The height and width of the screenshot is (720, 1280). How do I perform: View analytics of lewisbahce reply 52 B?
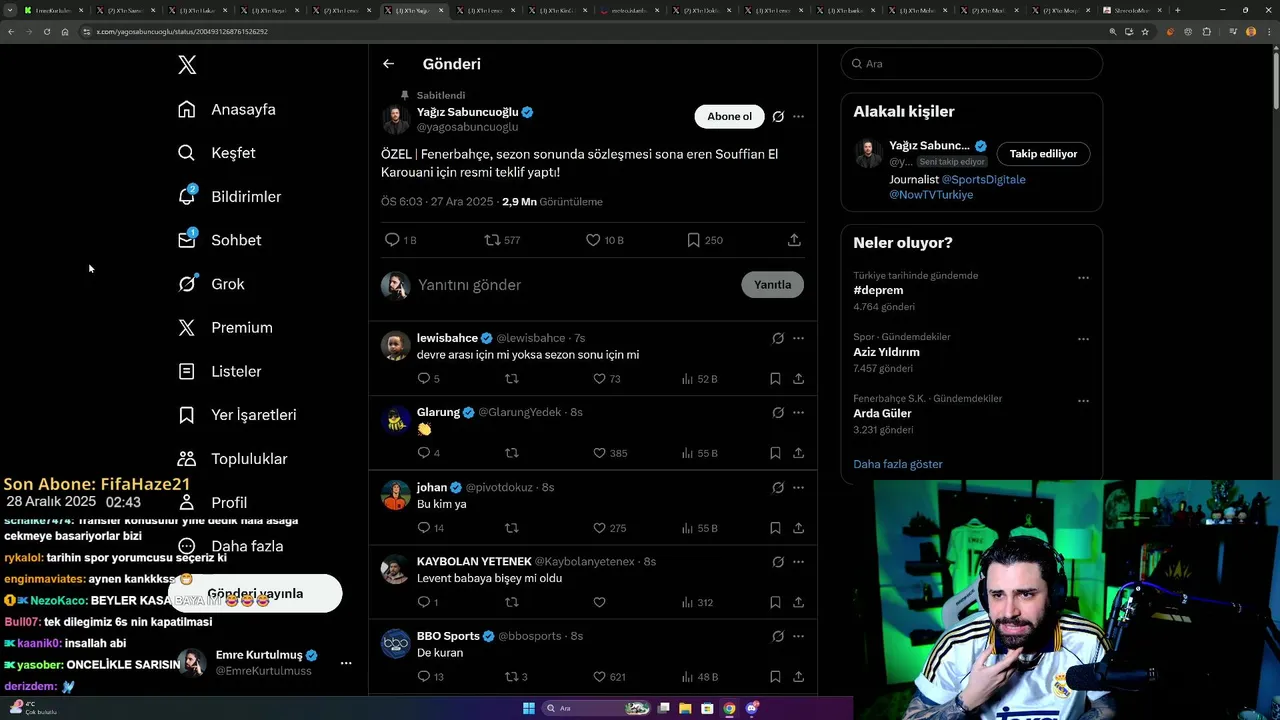(x=699, y=379)
